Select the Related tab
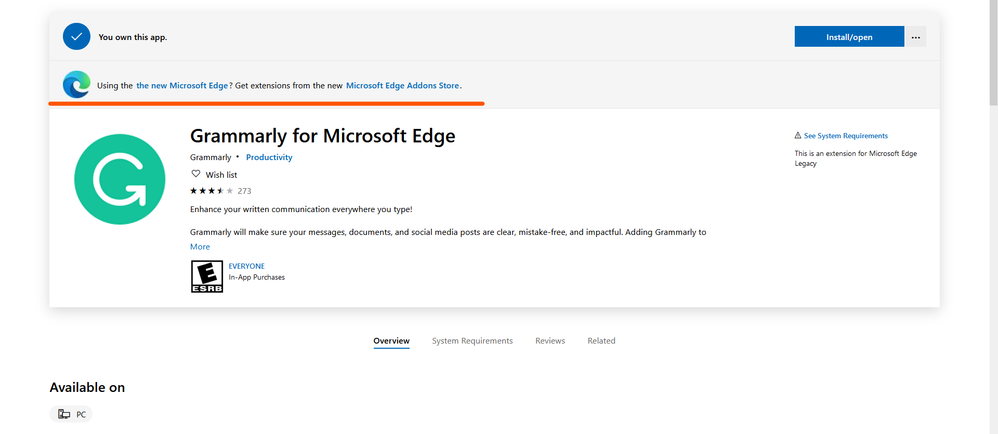This screenshot has height=434, width=998. coord(601,341)
